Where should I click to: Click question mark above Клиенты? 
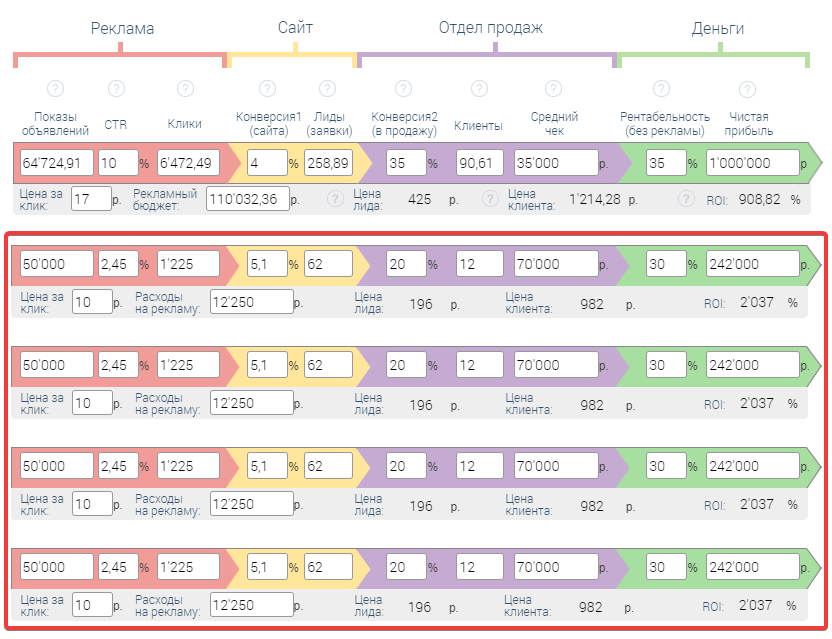(479, 88)
